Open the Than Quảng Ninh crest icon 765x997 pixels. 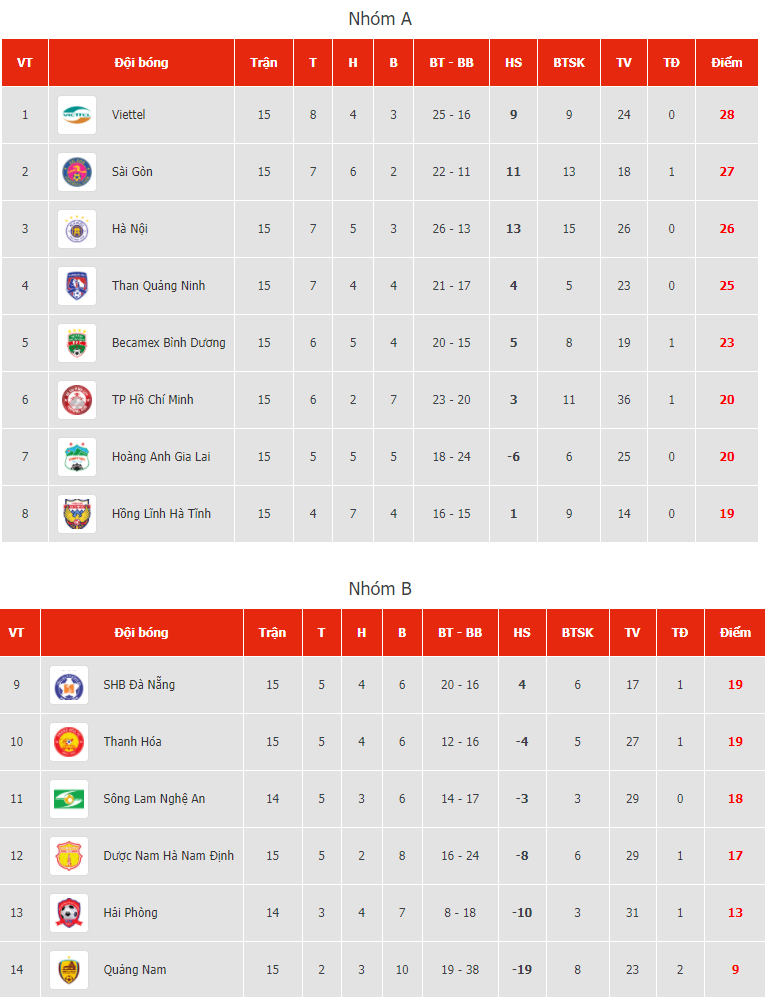click(77, 285)
